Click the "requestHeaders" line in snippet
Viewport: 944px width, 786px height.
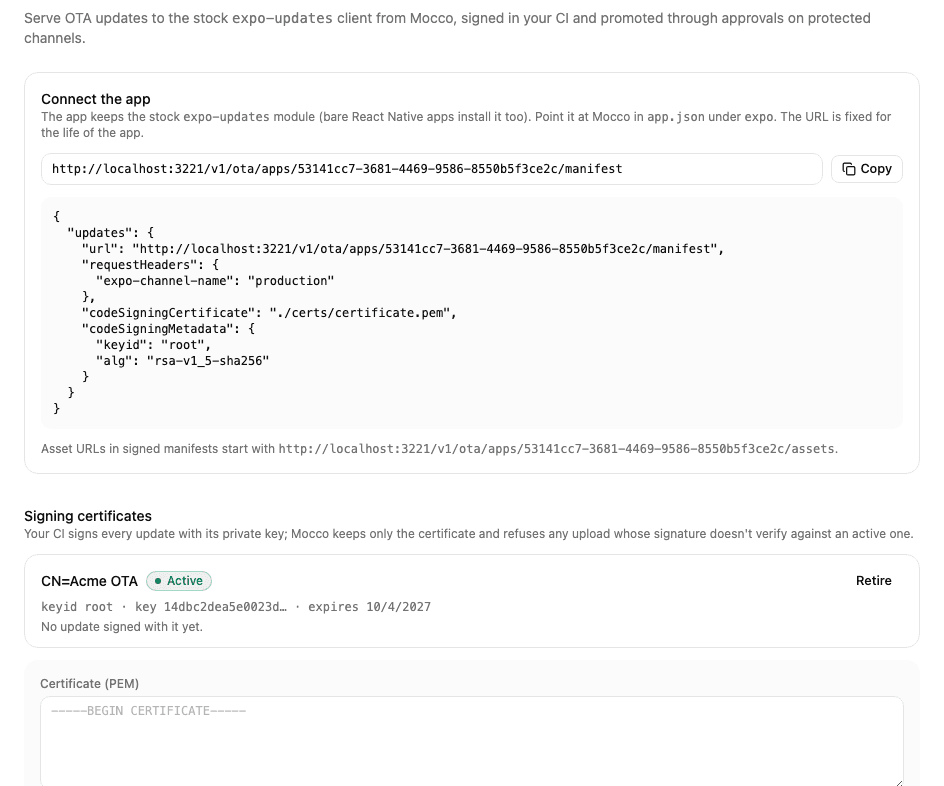150,265
